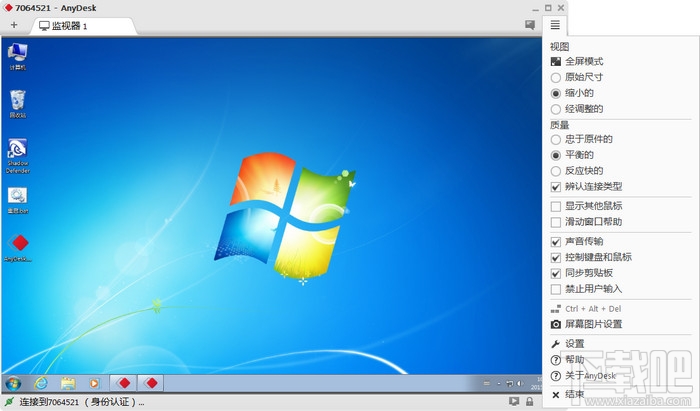
Task: Click the first AnyDesk taskbar button
Action: (123, 383)
